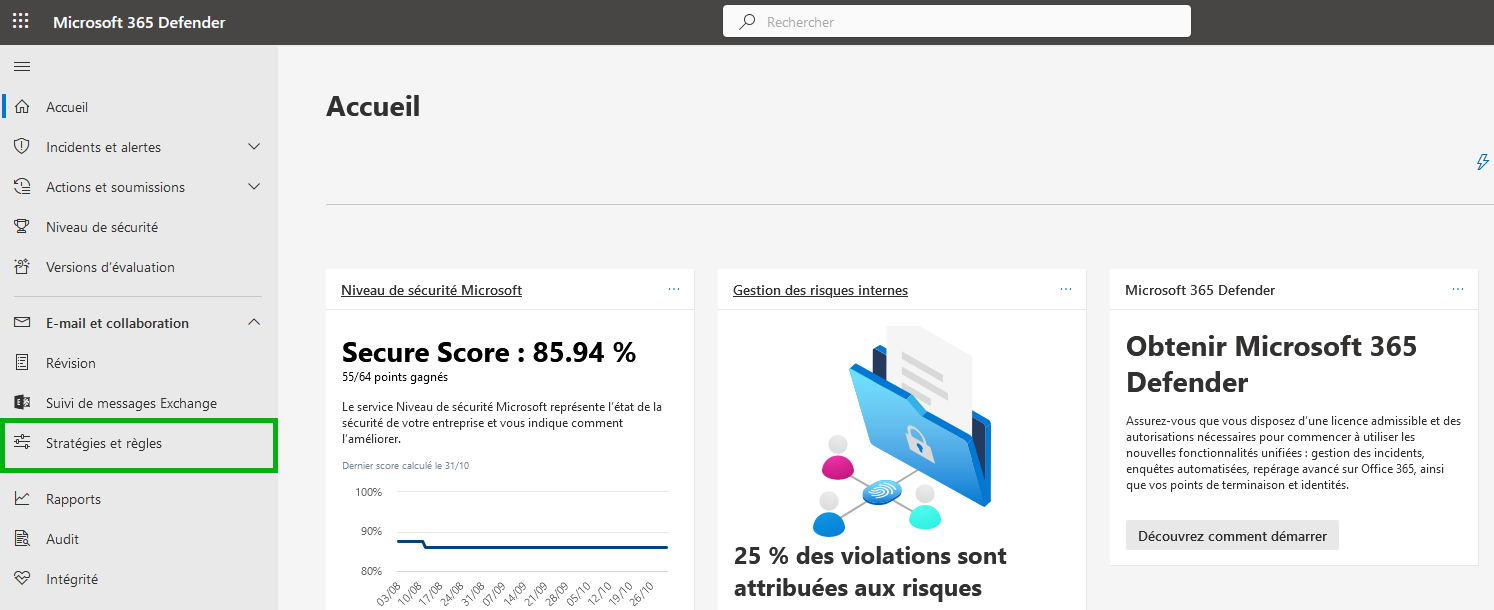The height and width of the screenshot is (610, 1494).
Task: Click the Accueil home icon
Action: tap(22, 107)
